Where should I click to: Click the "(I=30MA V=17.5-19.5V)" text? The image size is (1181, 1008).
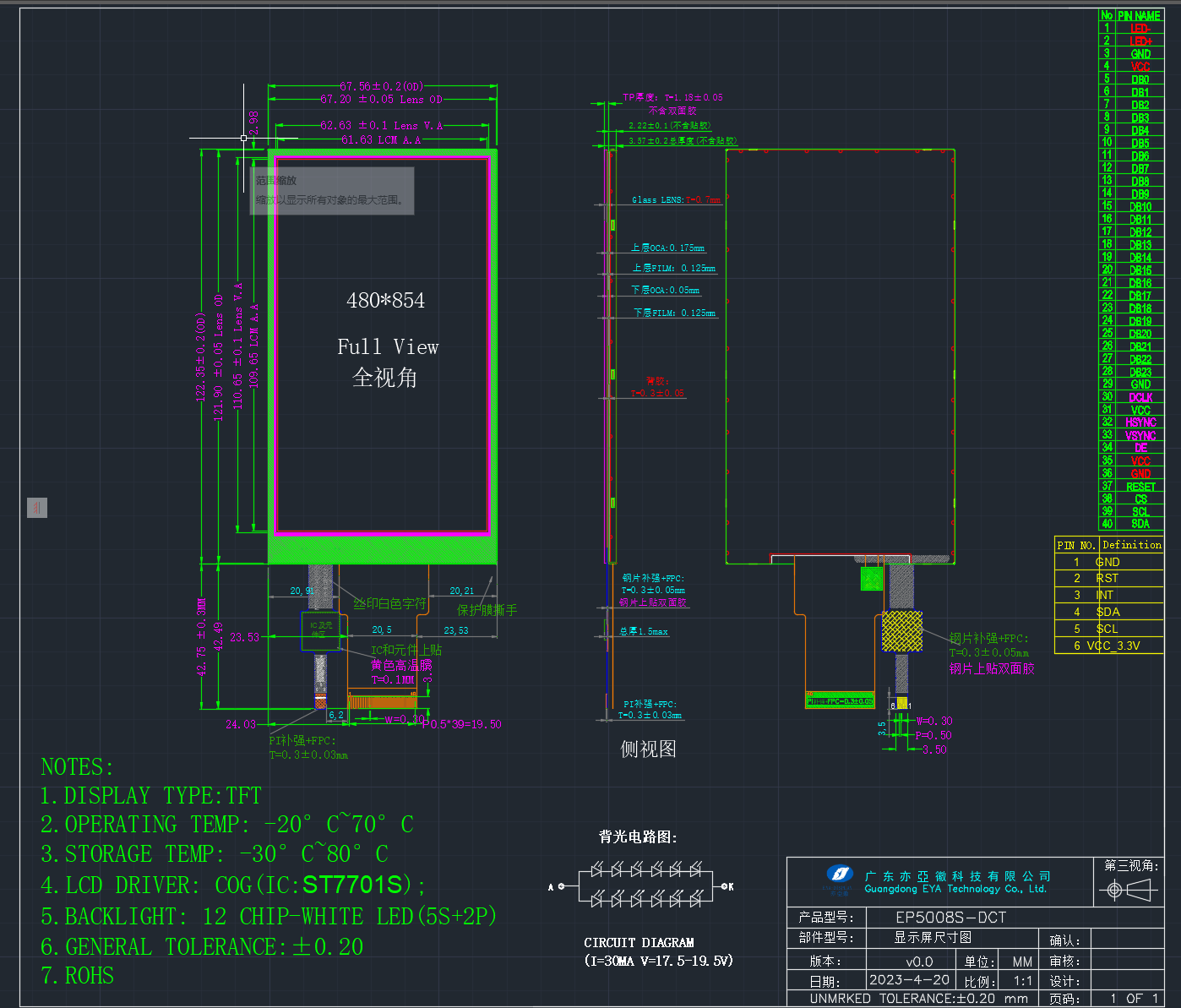659,961
